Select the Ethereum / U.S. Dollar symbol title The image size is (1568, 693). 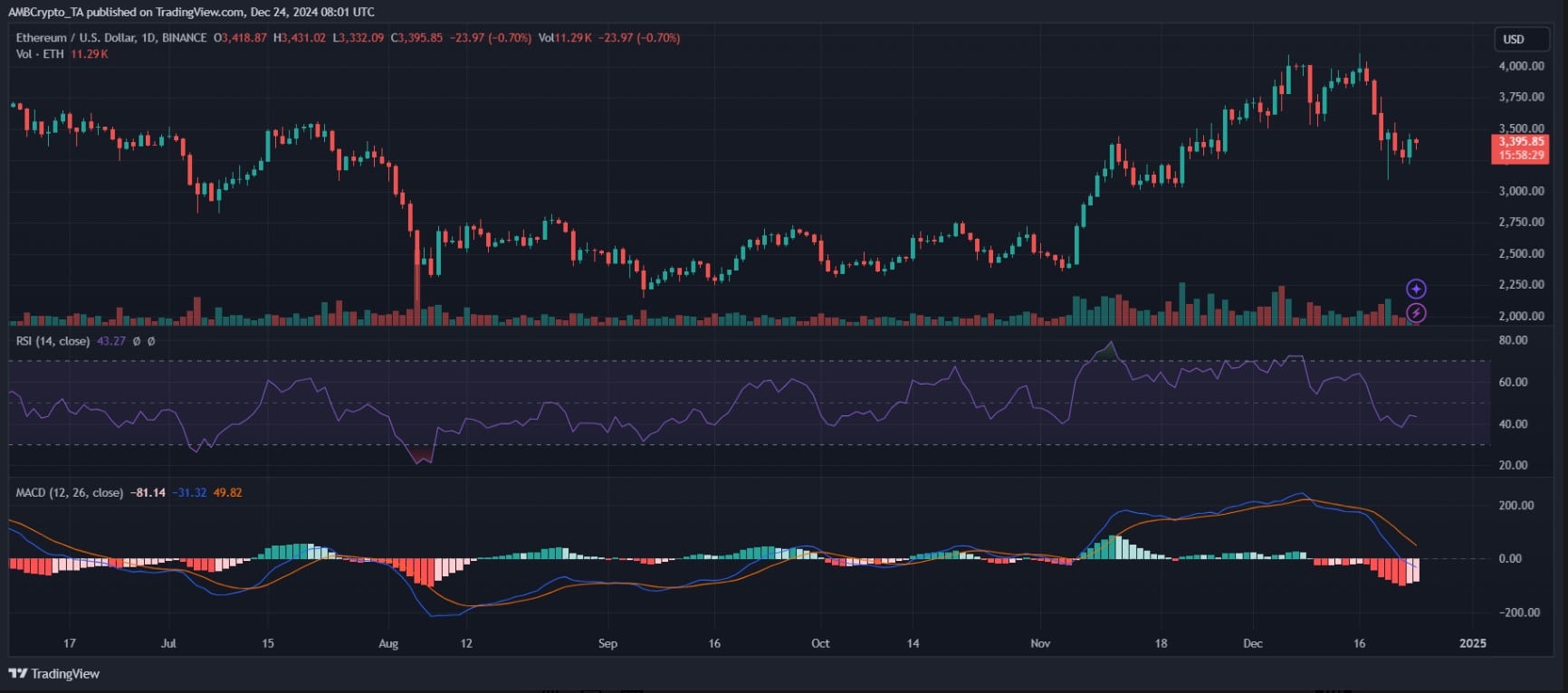[111, 38]
